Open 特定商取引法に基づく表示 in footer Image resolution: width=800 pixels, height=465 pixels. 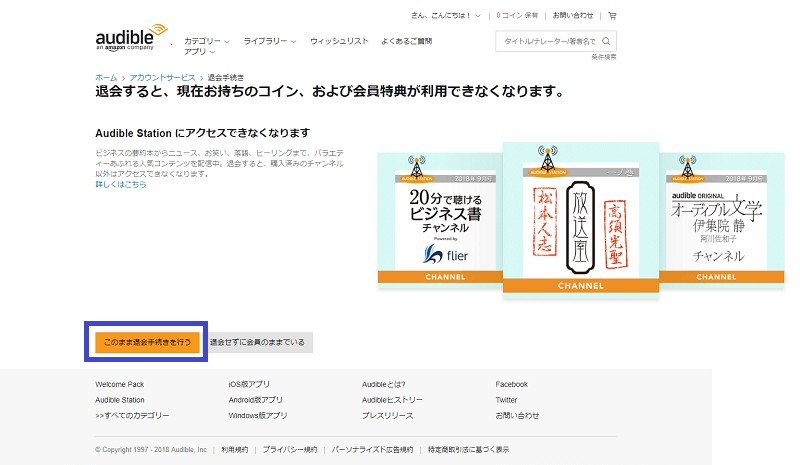468,450
